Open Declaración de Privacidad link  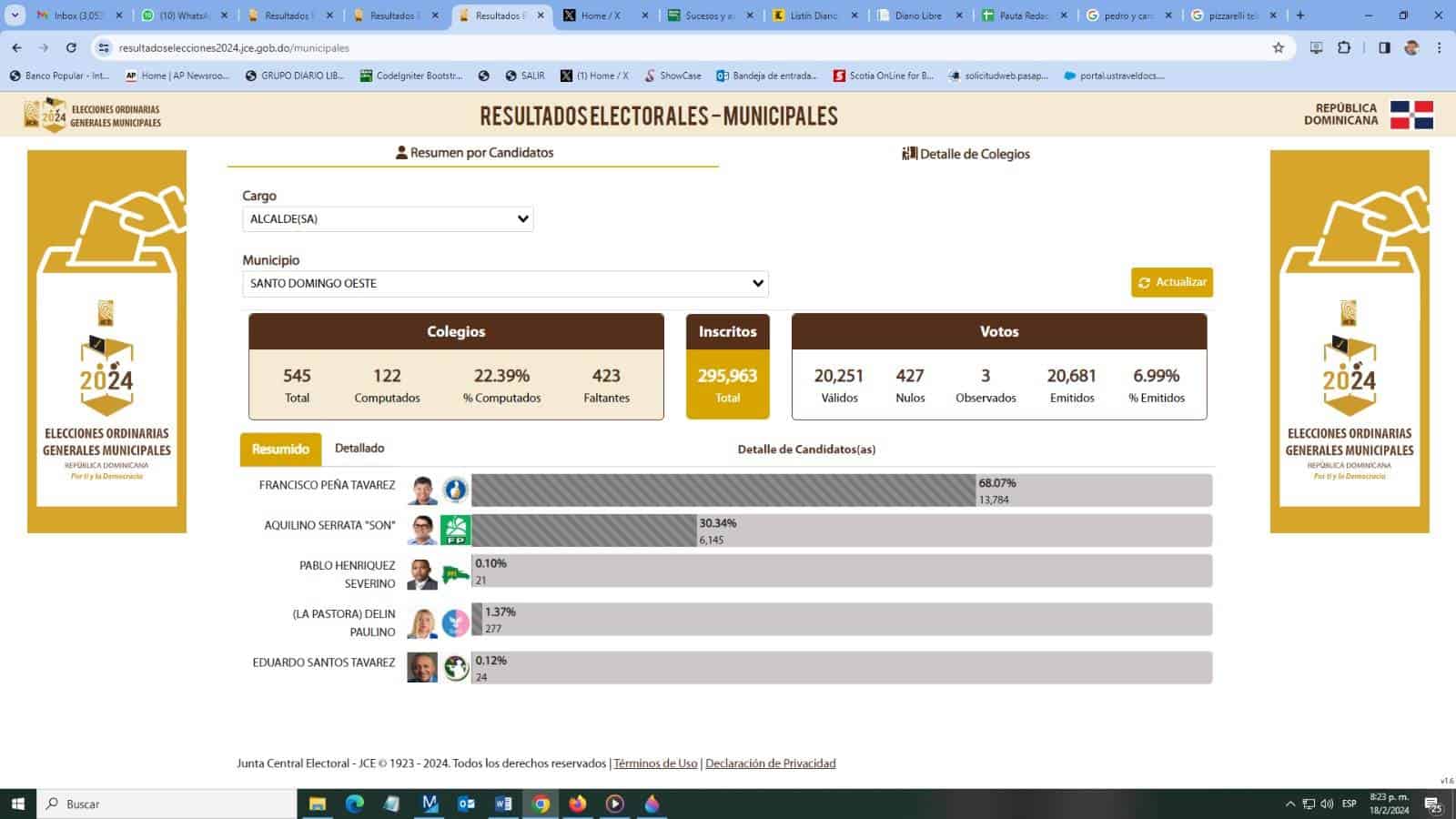(770, 763)
